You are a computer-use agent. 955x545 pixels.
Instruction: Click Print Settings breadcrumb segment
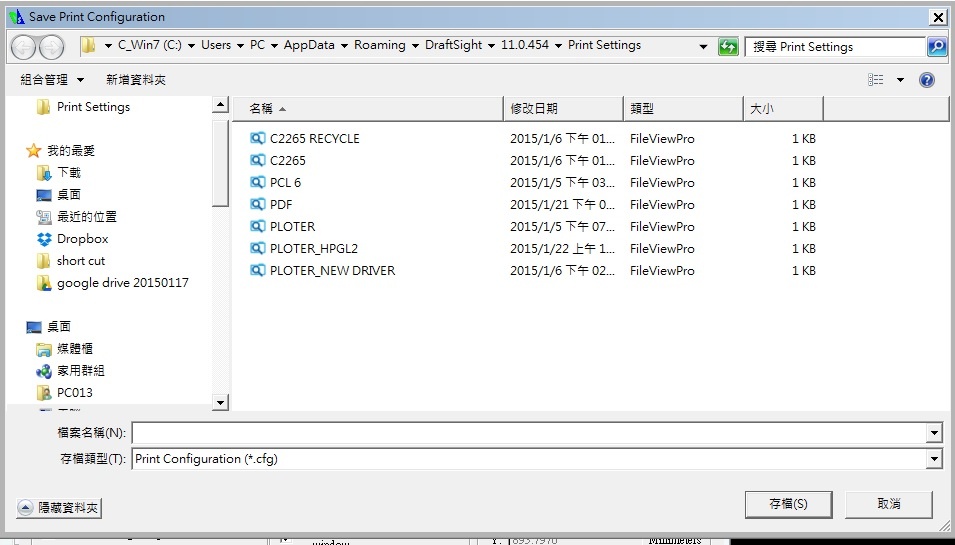604,45
